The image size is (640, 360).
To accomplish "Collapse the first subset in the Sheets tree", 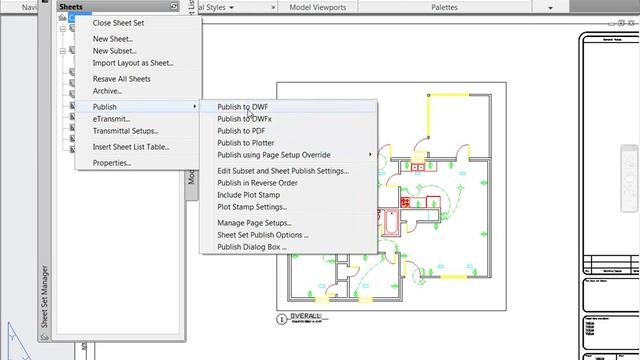I will click(62, 29).
